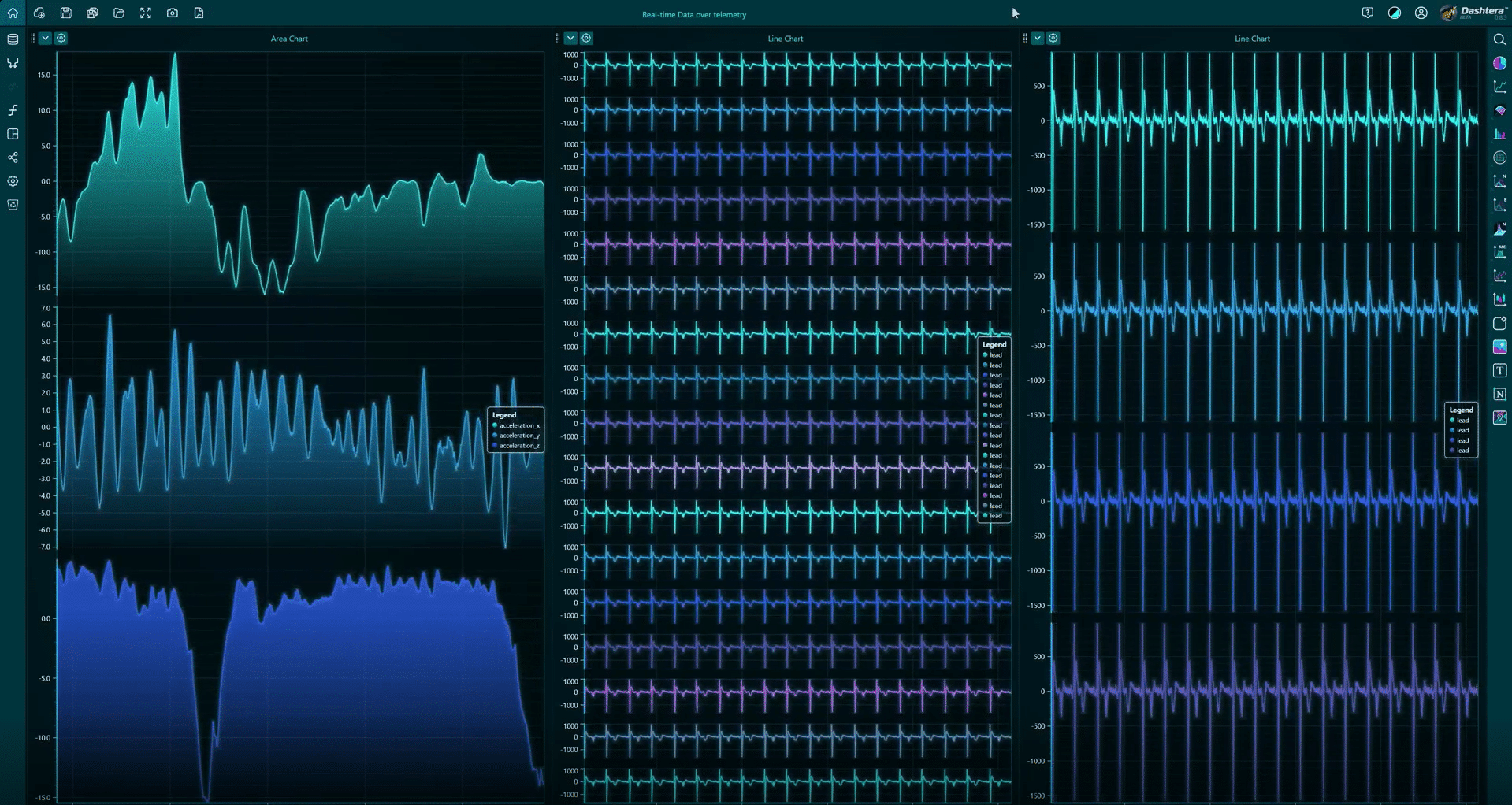Add a text widget using T icon

pyautogui.click(x=1499, y=371)
